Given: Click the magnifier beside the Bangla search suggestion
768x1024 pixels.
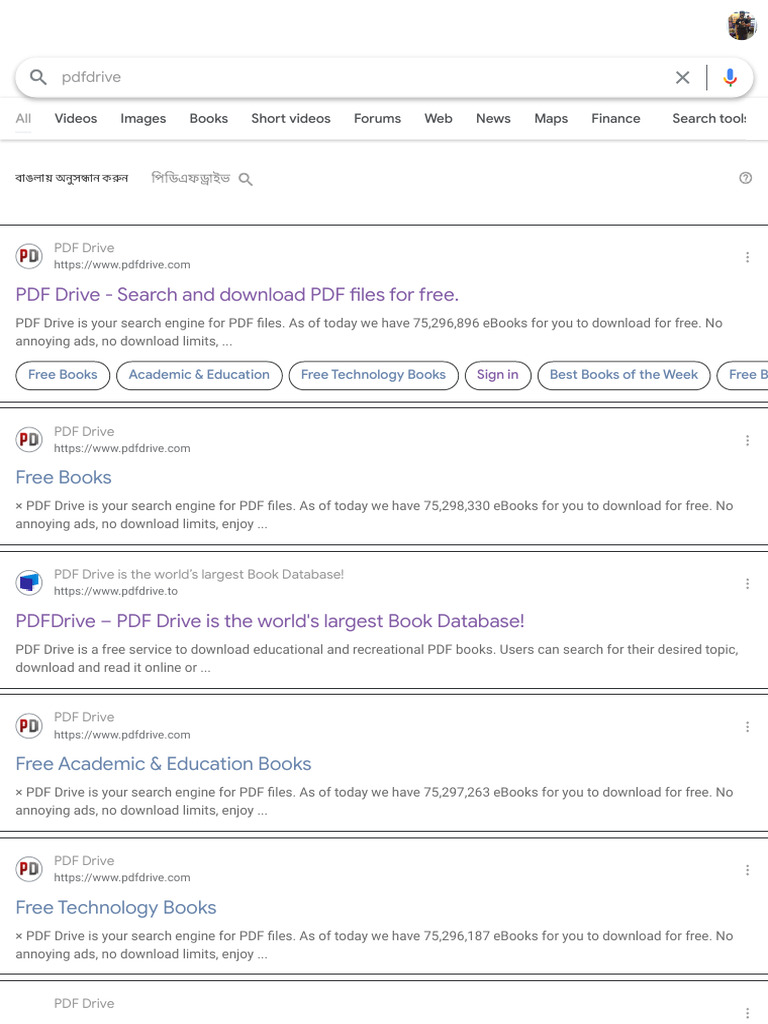Looking at the screenshot, I should 246,179.
